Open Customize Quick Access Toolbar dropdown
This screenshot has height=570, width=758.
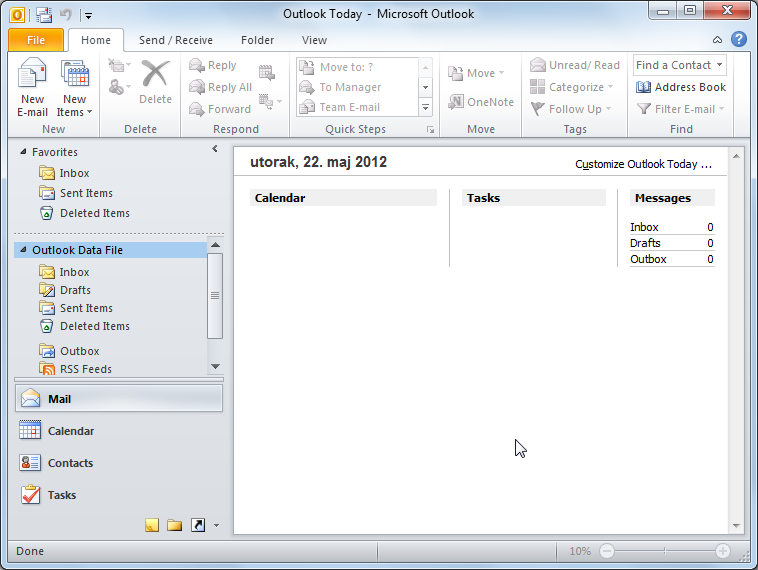point(88,15)
